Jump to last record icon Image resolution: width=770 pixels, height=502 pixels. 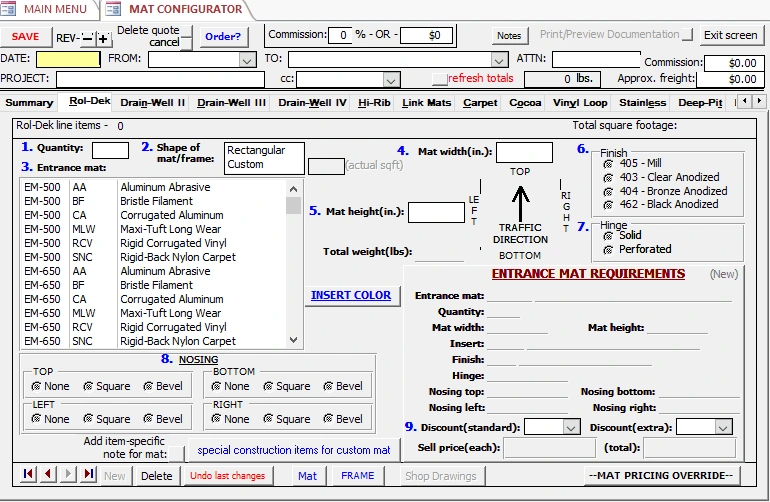pyautogui.click(x=88, y=474)
